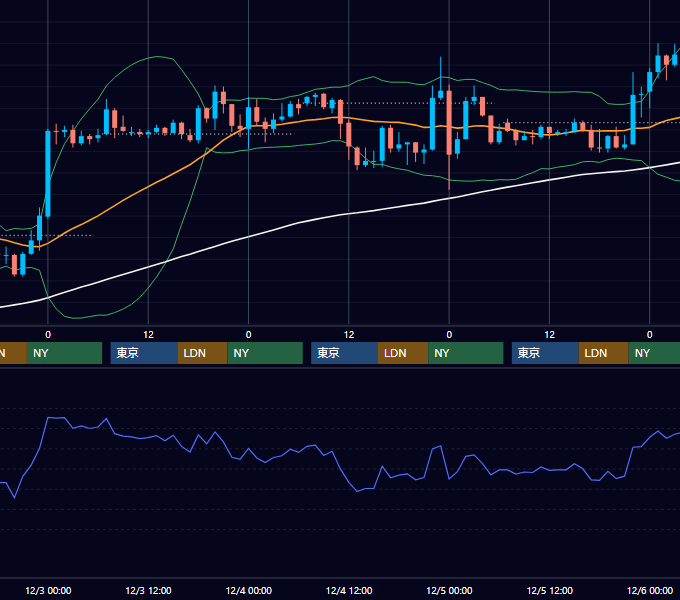Select the NY session block spanning 12/5 00:00

coord(466,353)
